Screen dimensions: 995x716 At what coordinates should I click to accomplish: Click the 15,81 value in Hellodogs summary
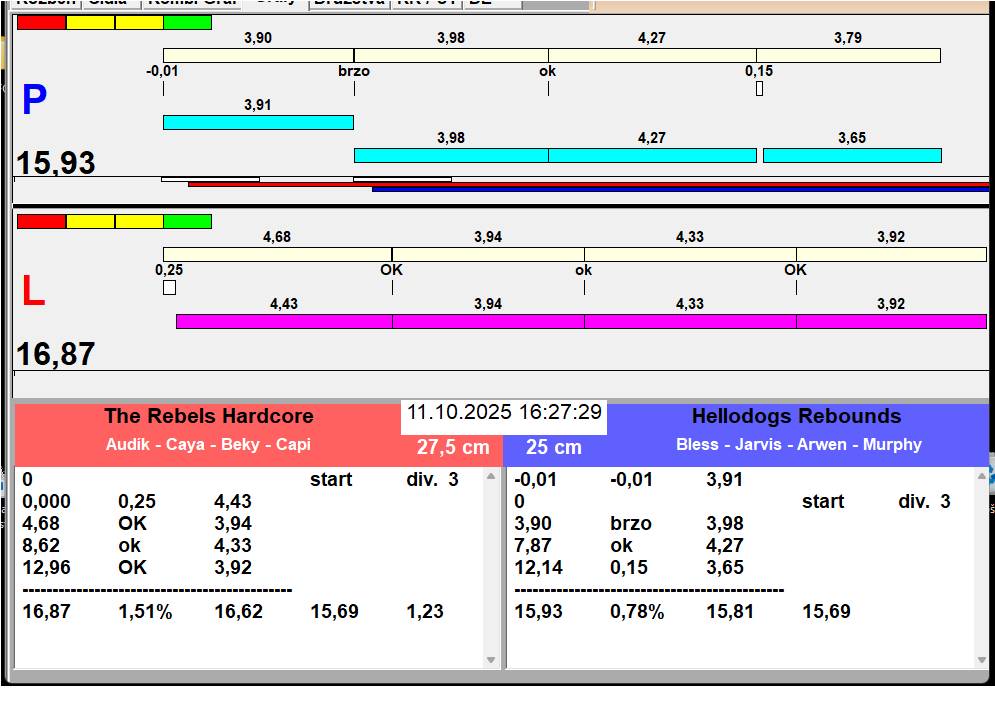pos(730,611)
